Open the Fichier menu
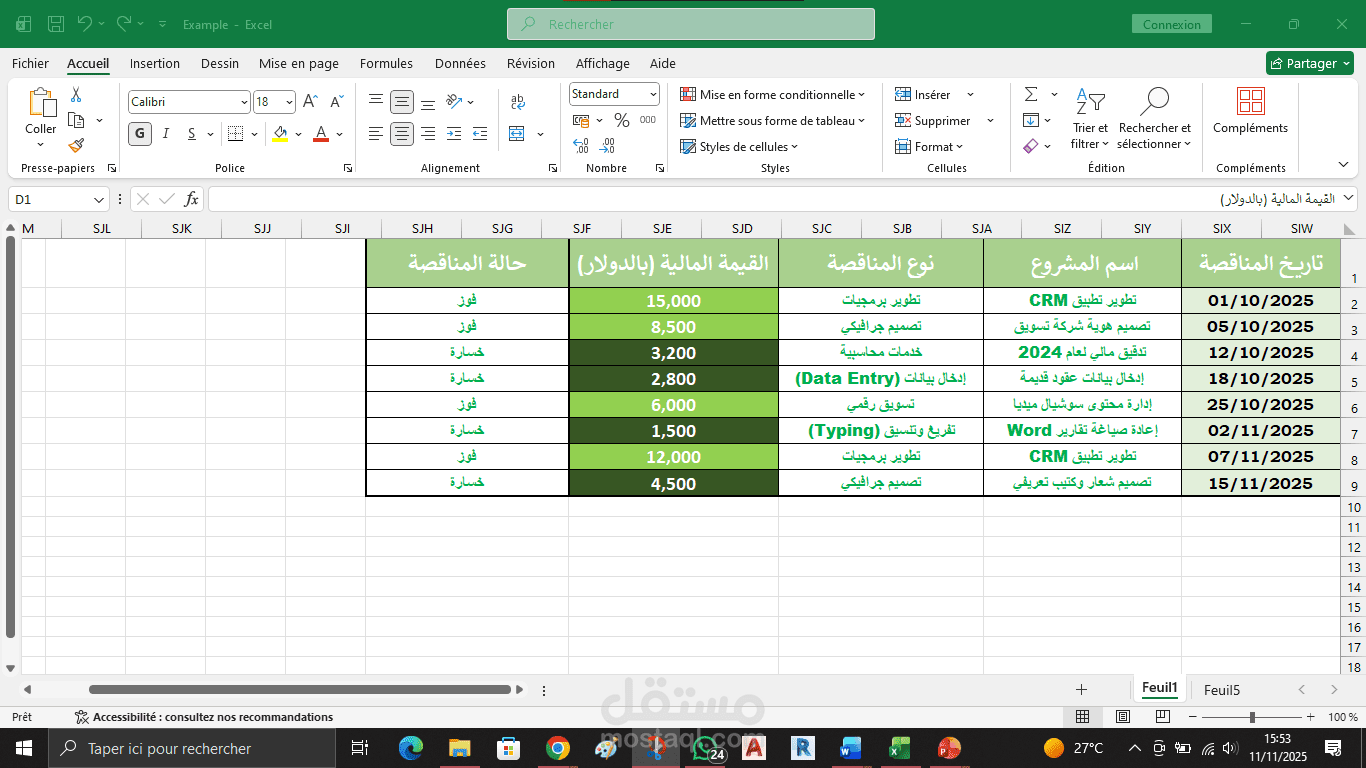Viewport: 1366px width, 768px height. click(x=30, y=63)
